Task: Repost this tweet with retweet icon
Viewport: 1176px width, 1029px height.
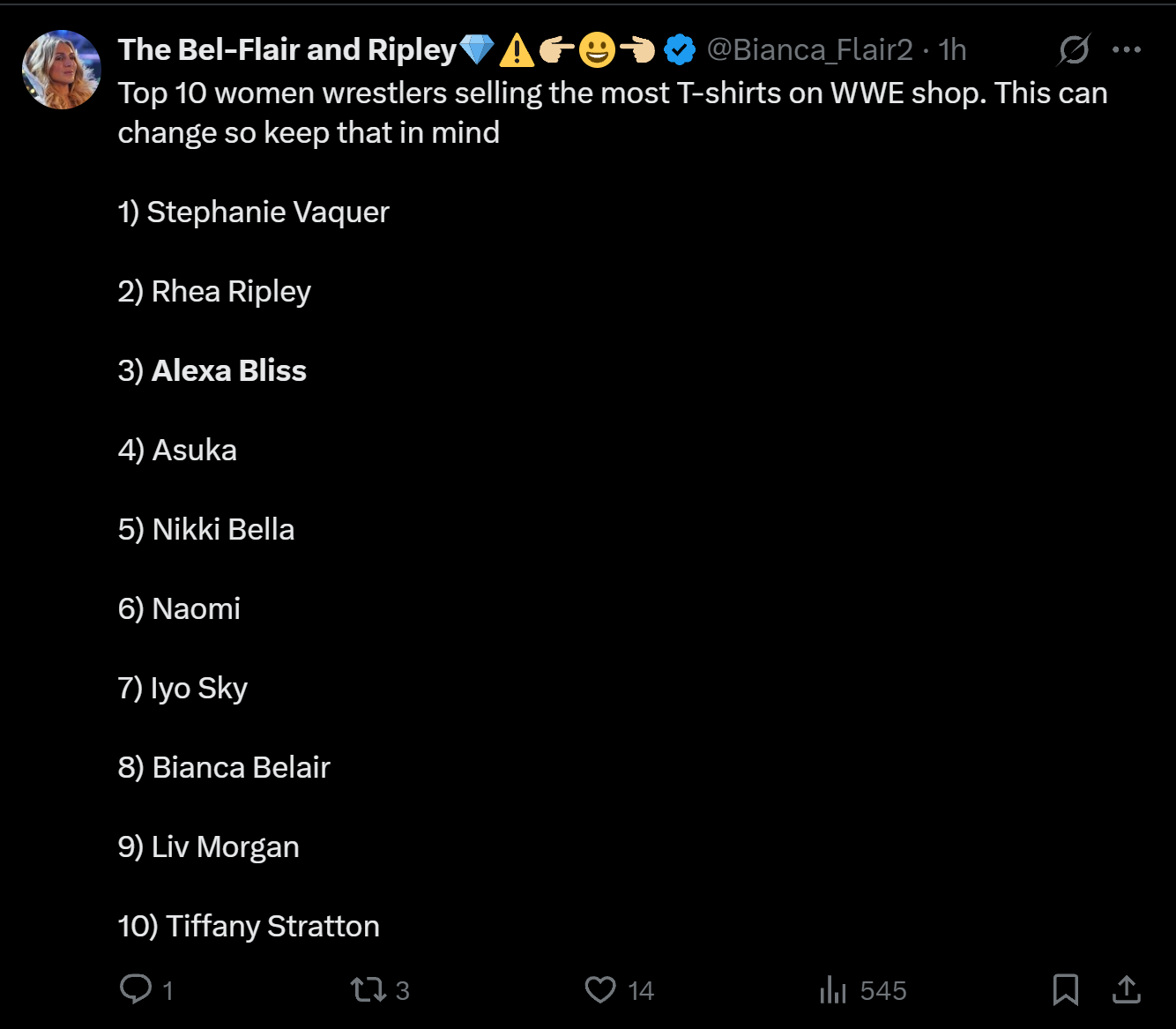Action: [368, 989]
